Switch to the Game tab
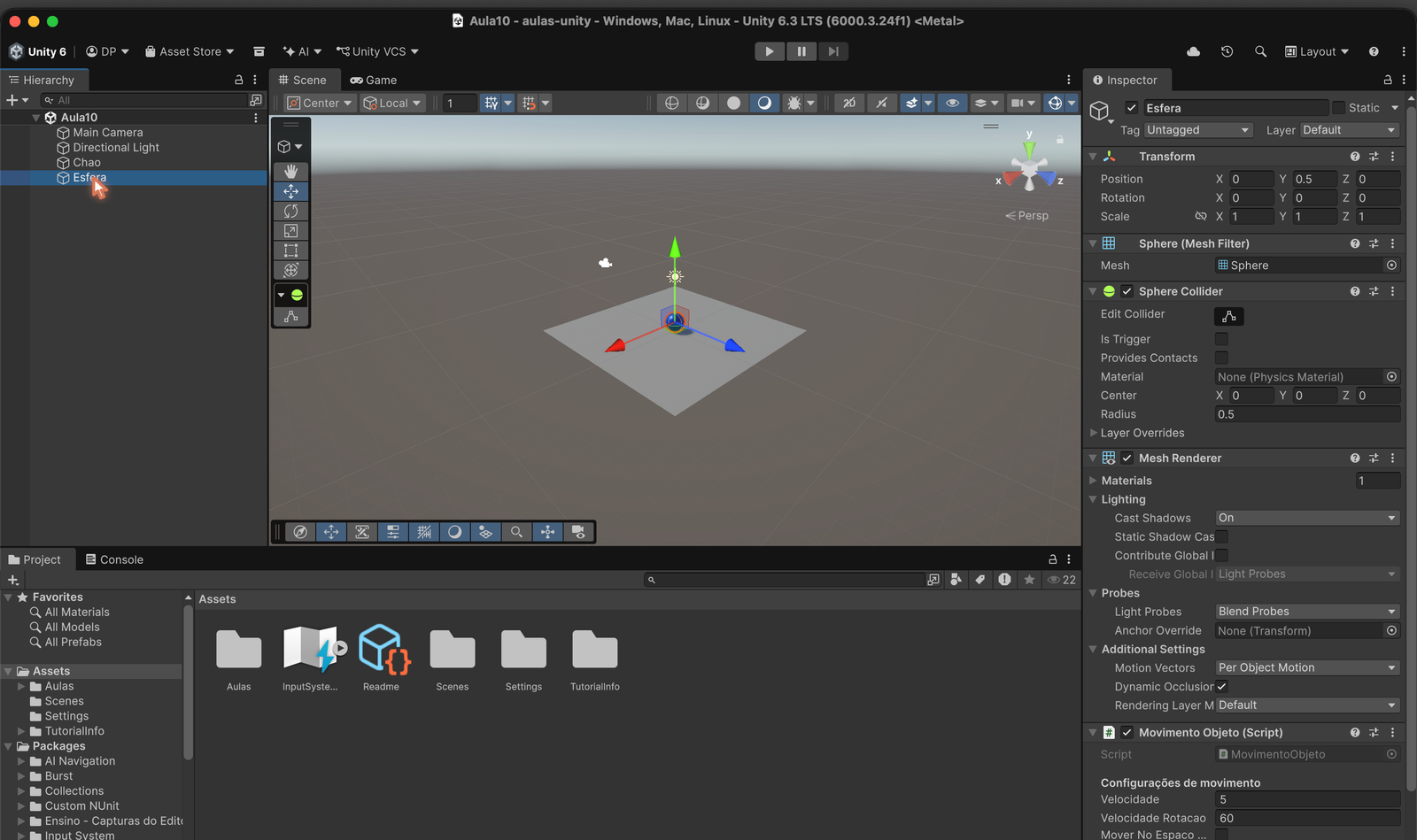The height and width of the screenshot is (840, 1417). pyautogui.click(x=373, y=80)
